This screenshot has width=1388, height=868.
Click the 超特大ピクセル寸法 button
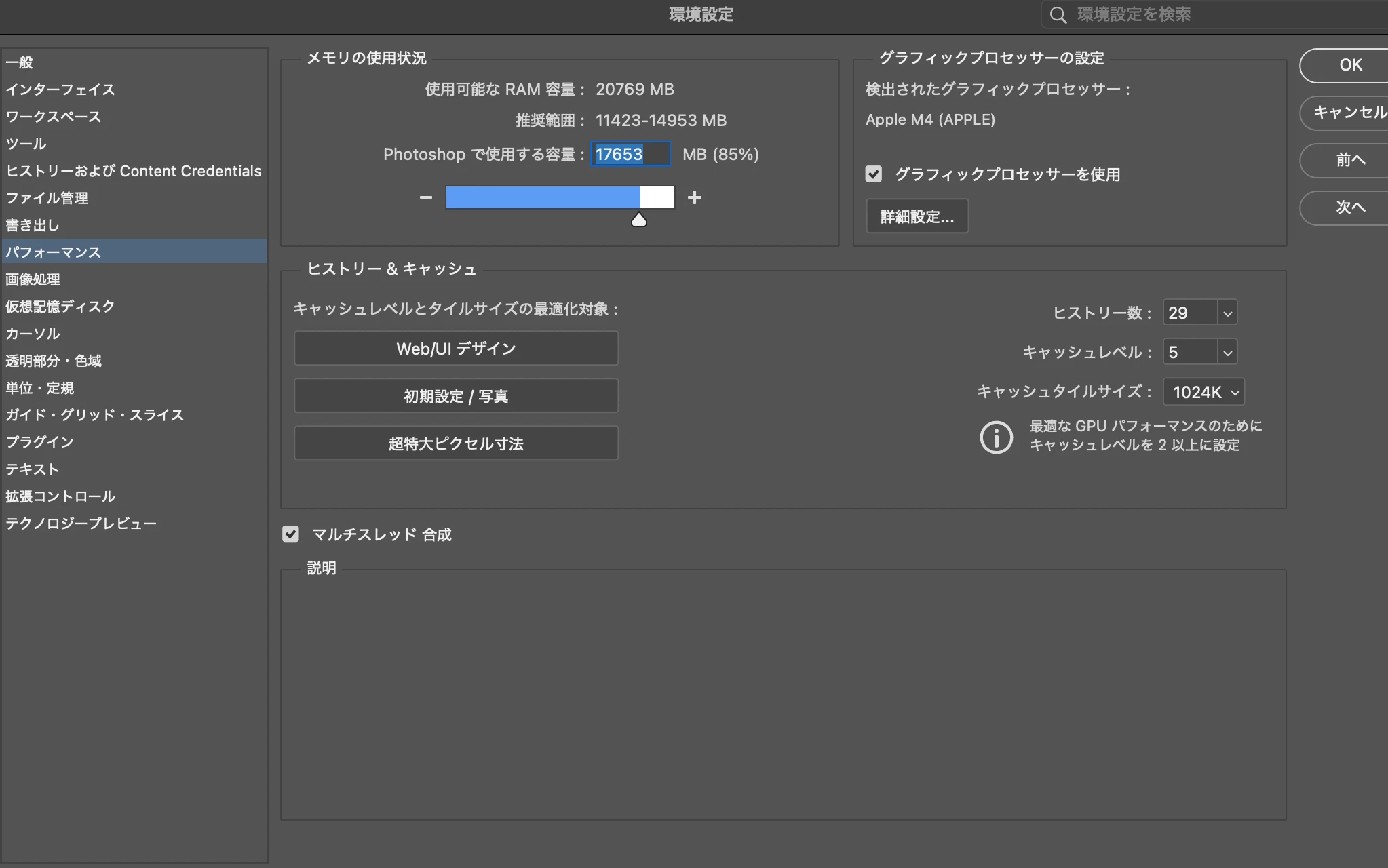[456, 443]
